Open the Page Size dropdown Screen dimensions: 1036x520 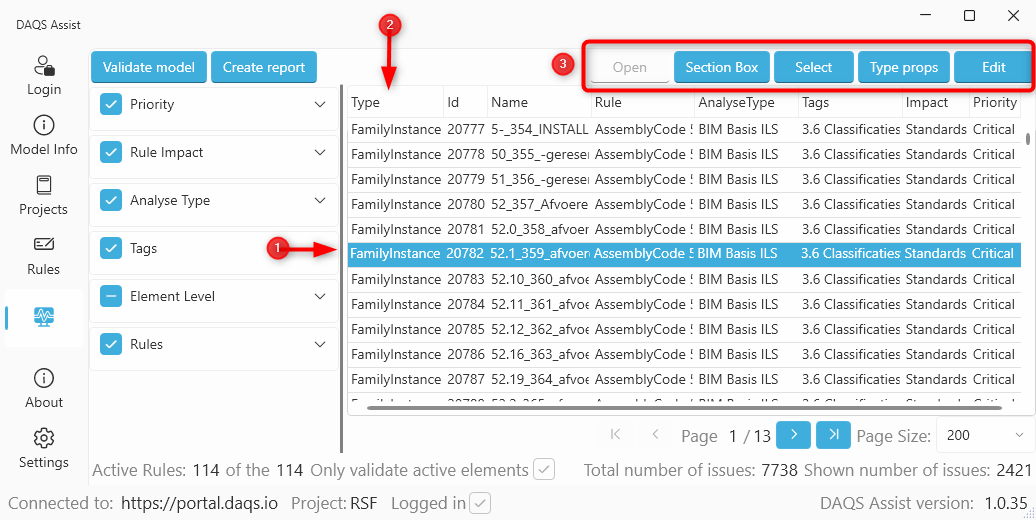click(984, 435)
